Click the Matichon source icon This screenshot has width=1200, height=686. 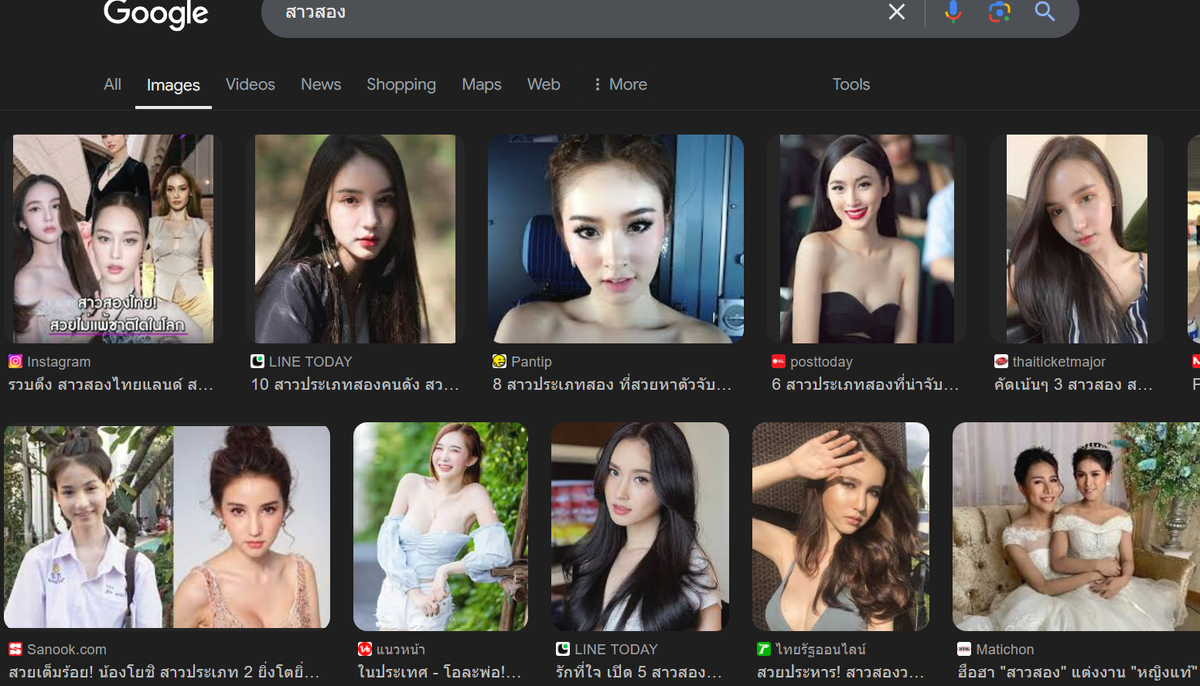pos(965,648)
